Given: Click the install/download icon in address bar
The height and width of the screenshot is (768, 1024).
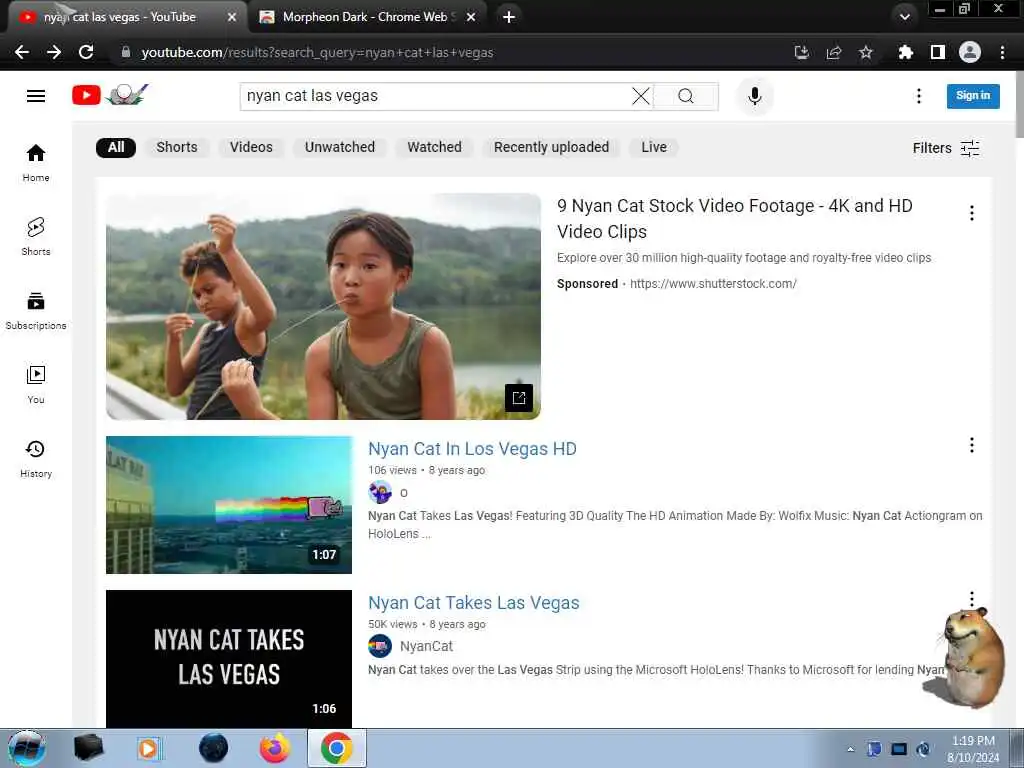Looking at the screenshot, I should 802,52.
